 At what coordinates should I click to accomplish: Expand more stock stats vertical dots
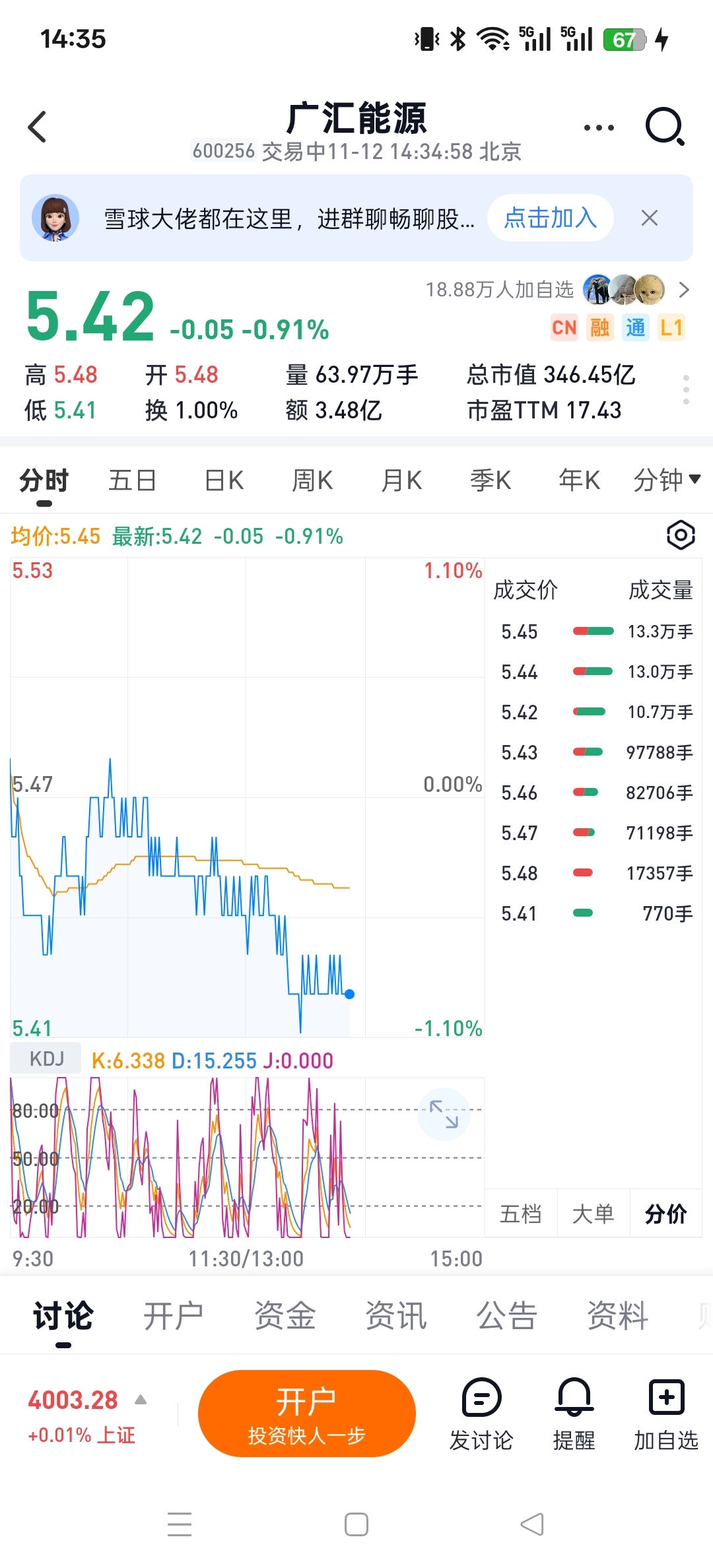(687, 390)
